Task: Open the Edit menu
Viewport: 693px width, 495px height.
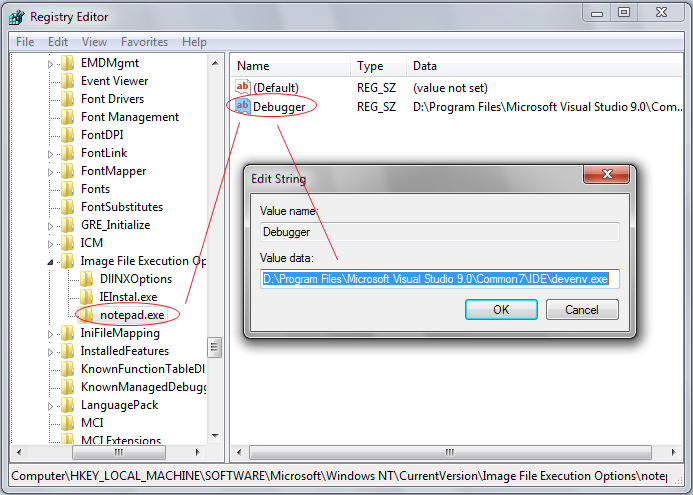Action: [x=58, y=42]
